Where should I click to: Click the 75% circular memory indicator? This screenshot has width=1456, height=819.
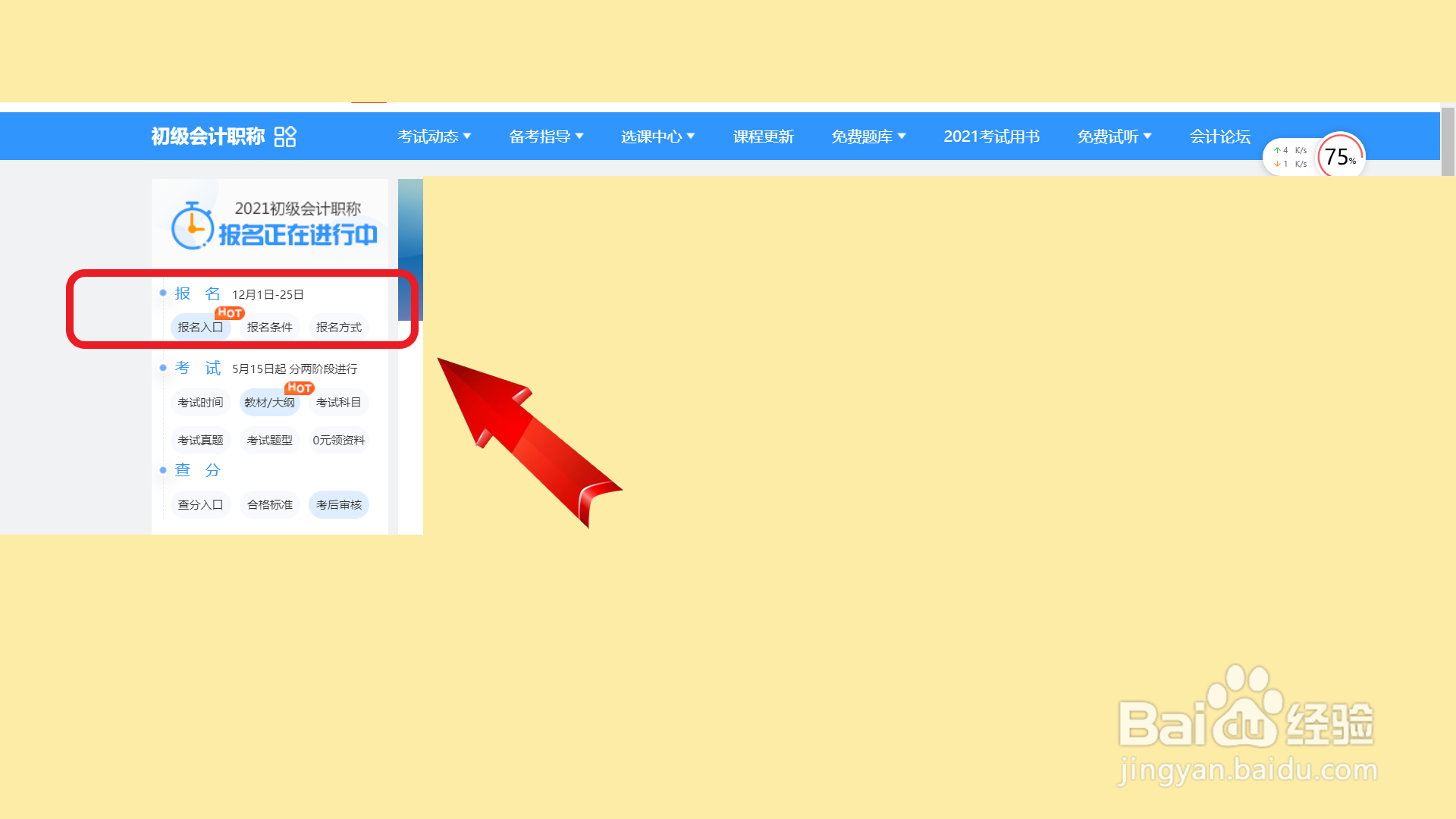[1340, 157]
